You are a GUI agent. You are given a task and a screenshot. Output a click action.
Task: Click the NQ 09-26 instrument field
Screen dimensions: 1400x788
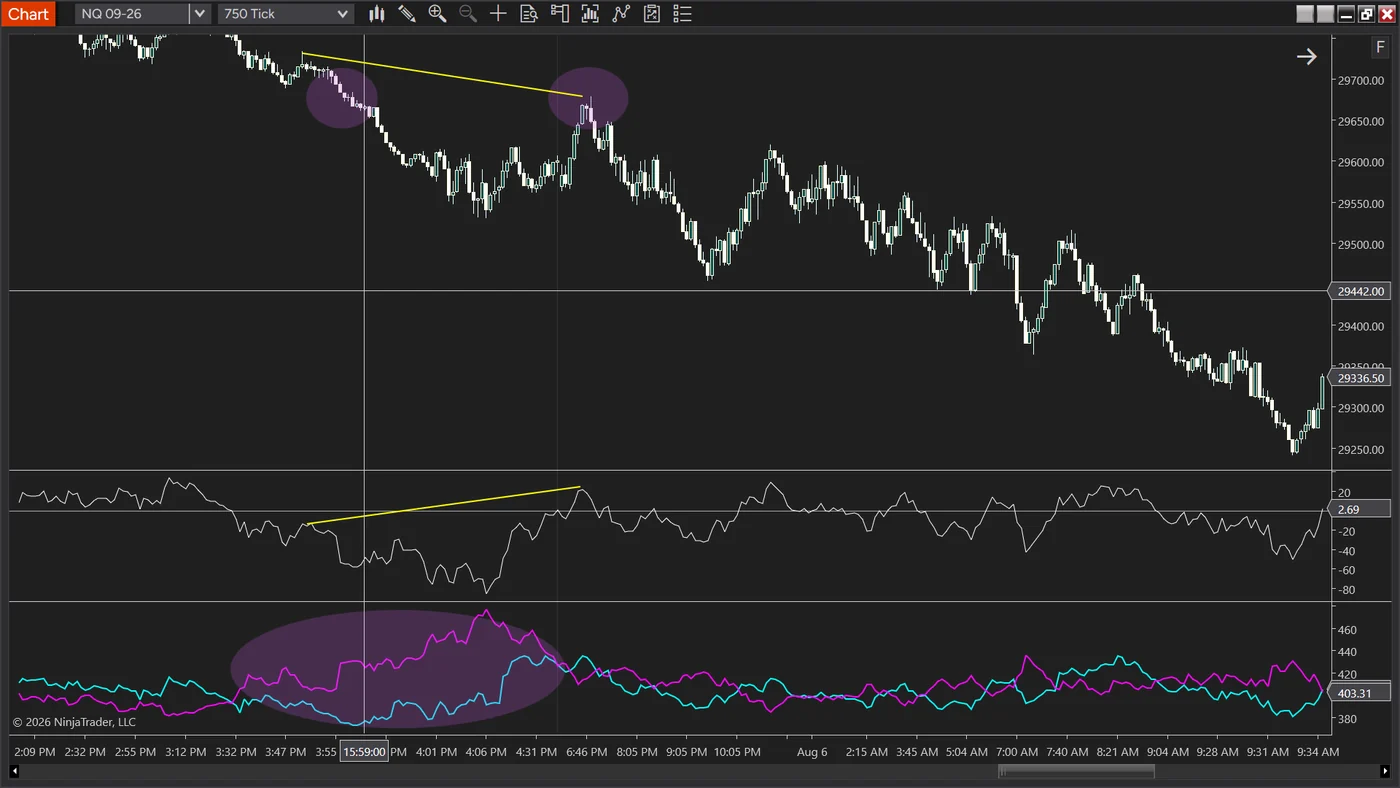(132, 14)
